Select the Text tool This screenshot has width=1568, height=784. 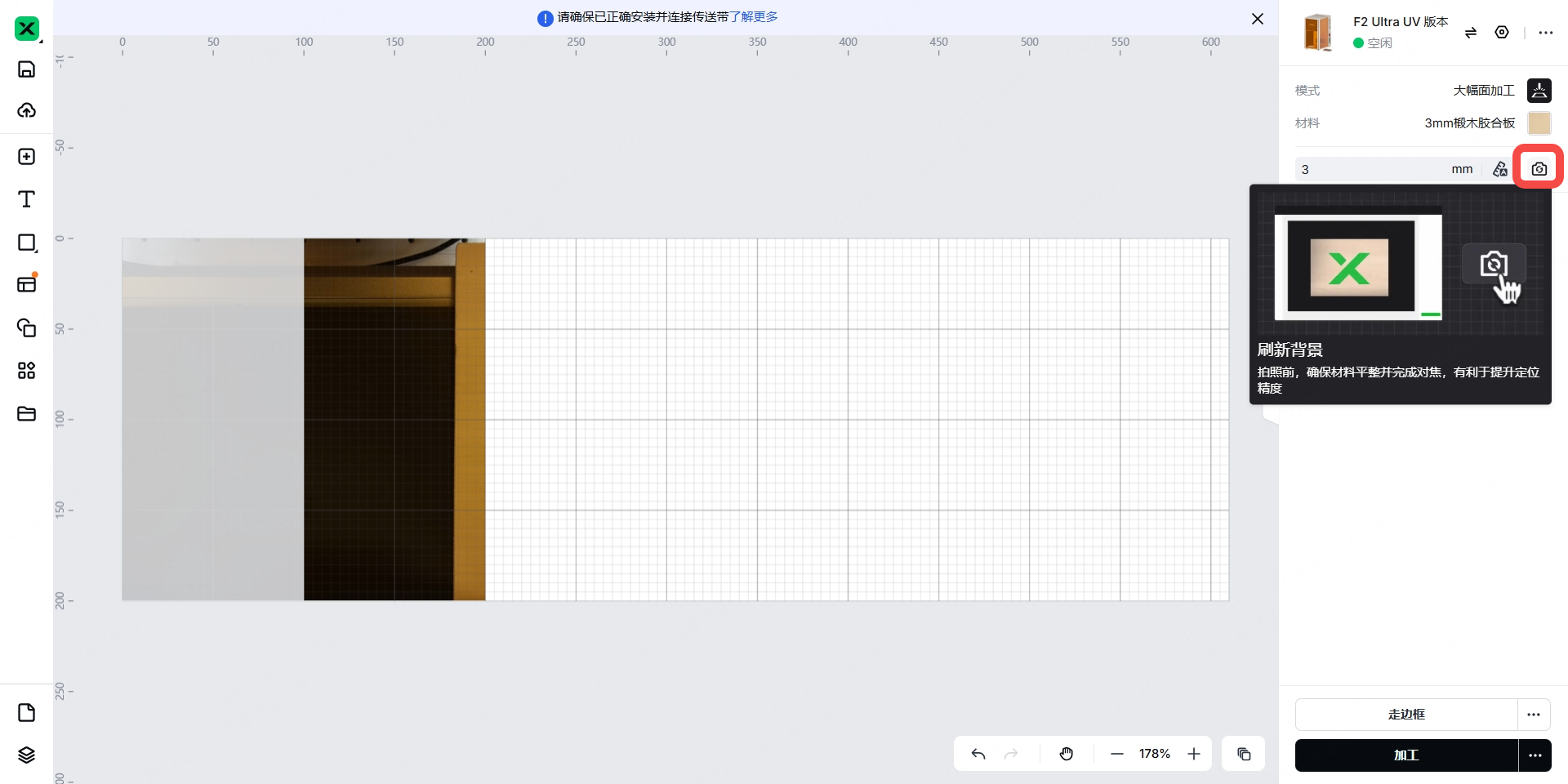tap(26, 199)
